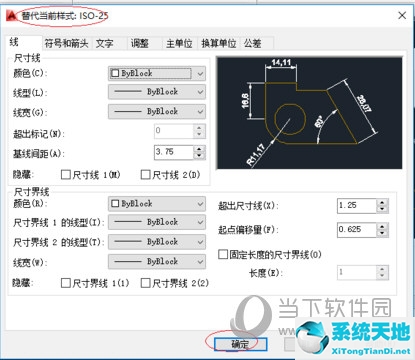This screenshot has height=360, width=415.
Task: Open dimension line 颜色(C) dropdown
Action: 157,73
